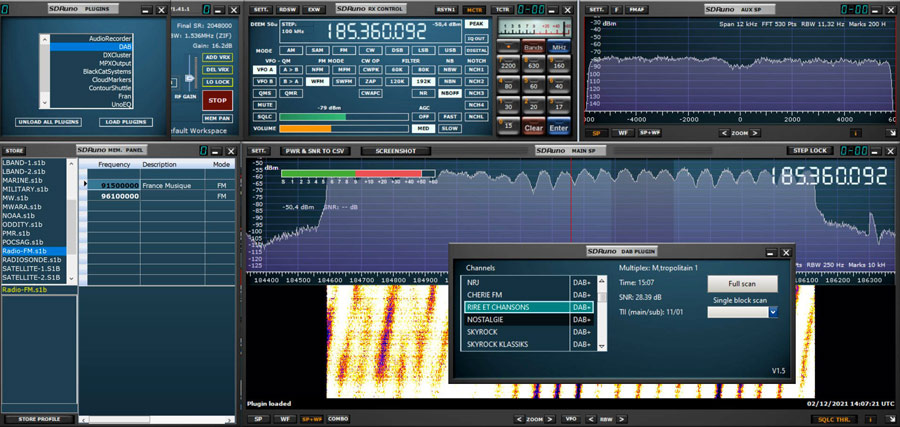Zoom out in the Aux SP panel
900x427 pixels.
(725, 133)
